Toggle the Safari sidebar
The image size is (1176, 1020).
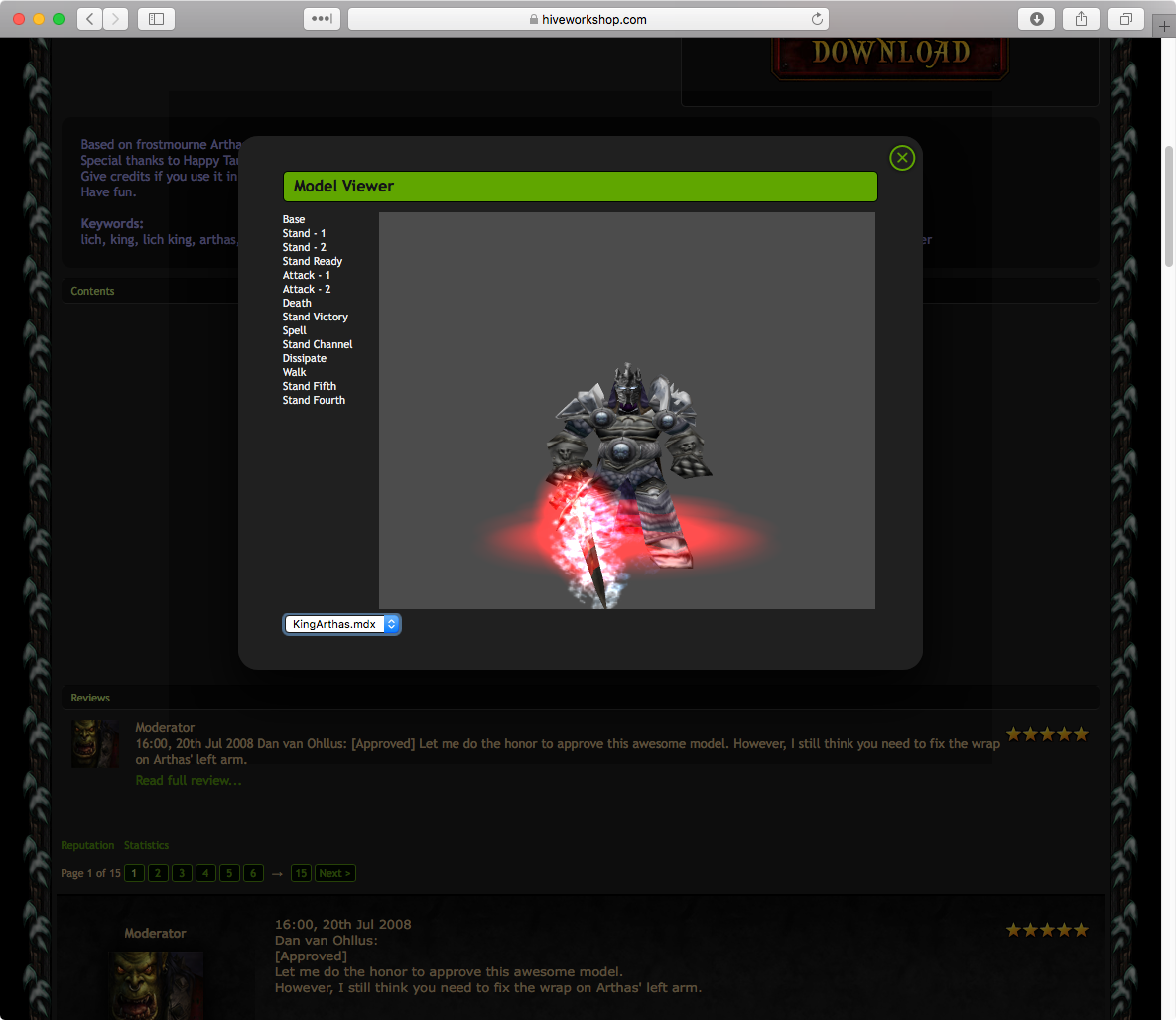(156, 19)
